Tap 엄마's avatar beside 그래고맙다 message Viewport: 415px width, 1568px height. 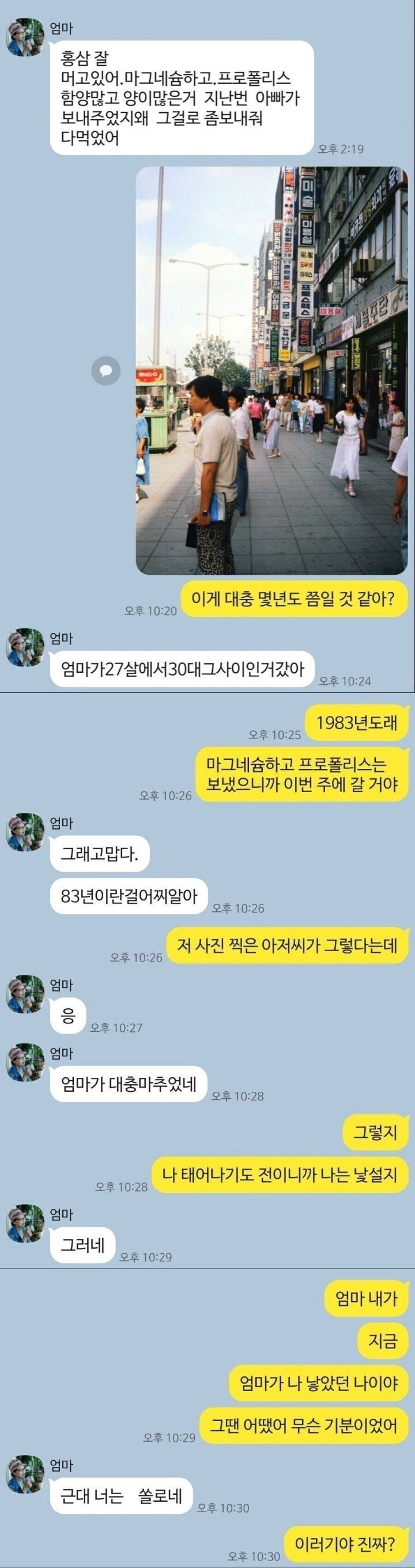[x=25, y=832]
